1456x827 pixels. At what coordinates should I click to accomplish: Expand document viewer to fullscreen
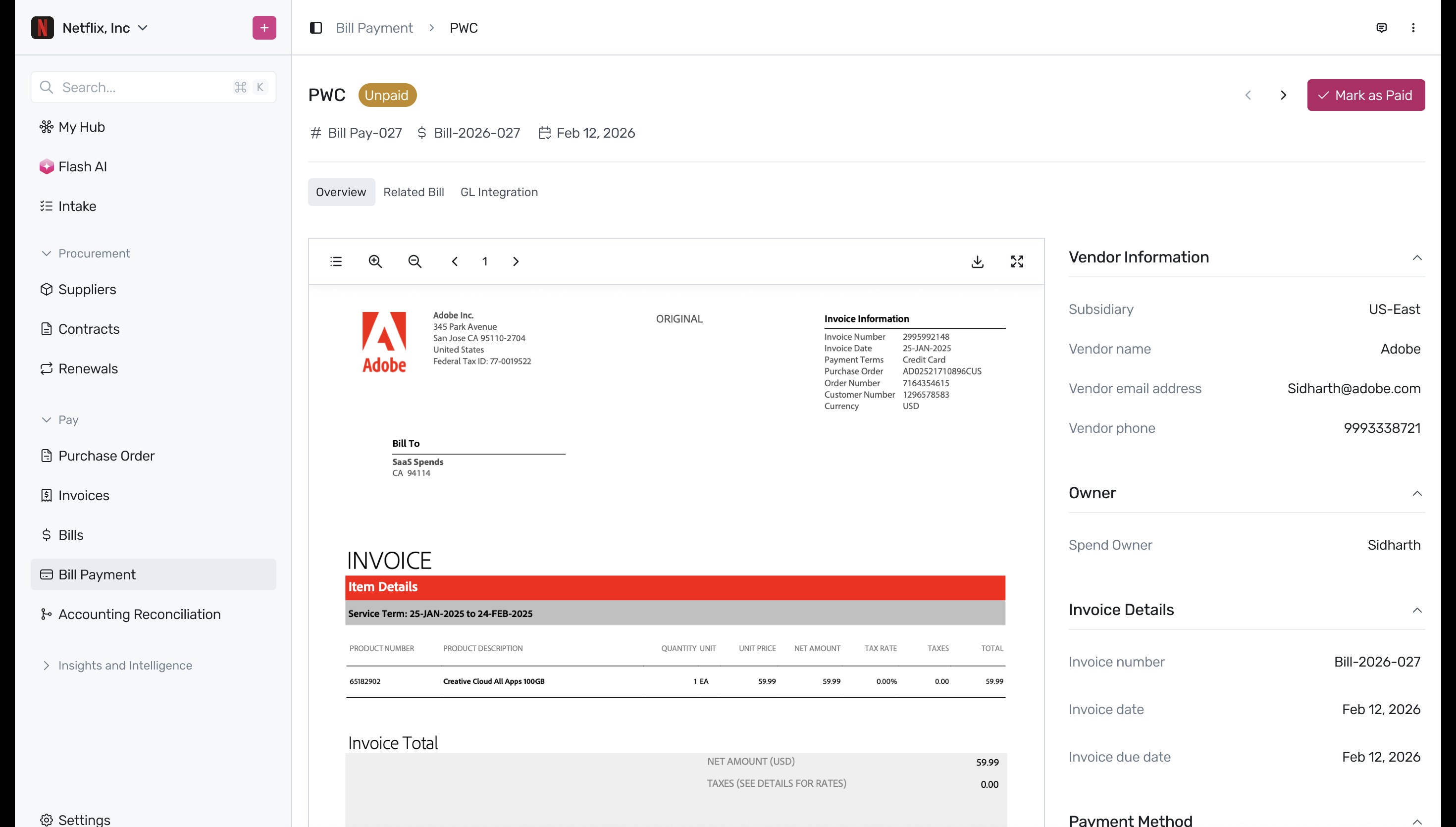1017,261
